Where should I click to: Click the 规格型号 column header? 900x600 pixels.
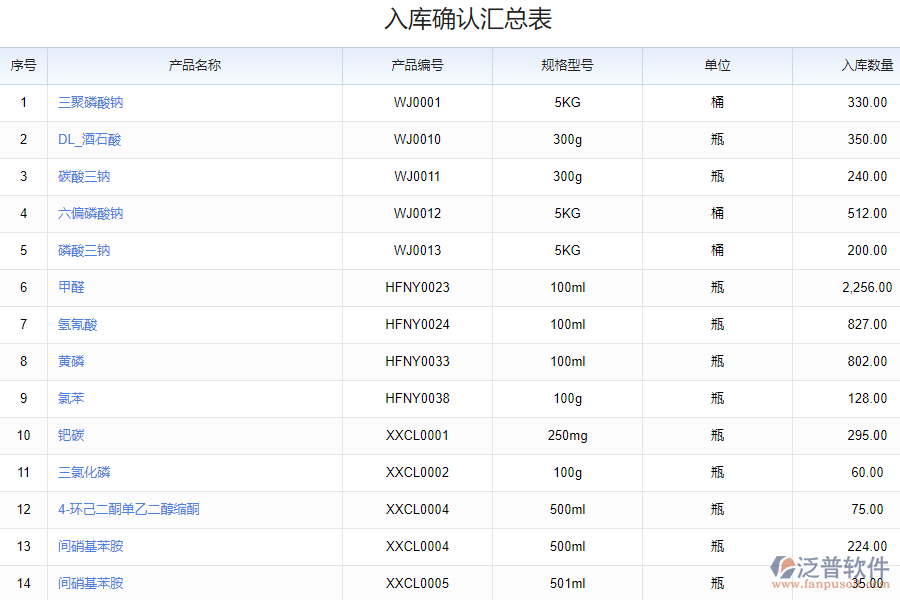click(x=567, y=66)
